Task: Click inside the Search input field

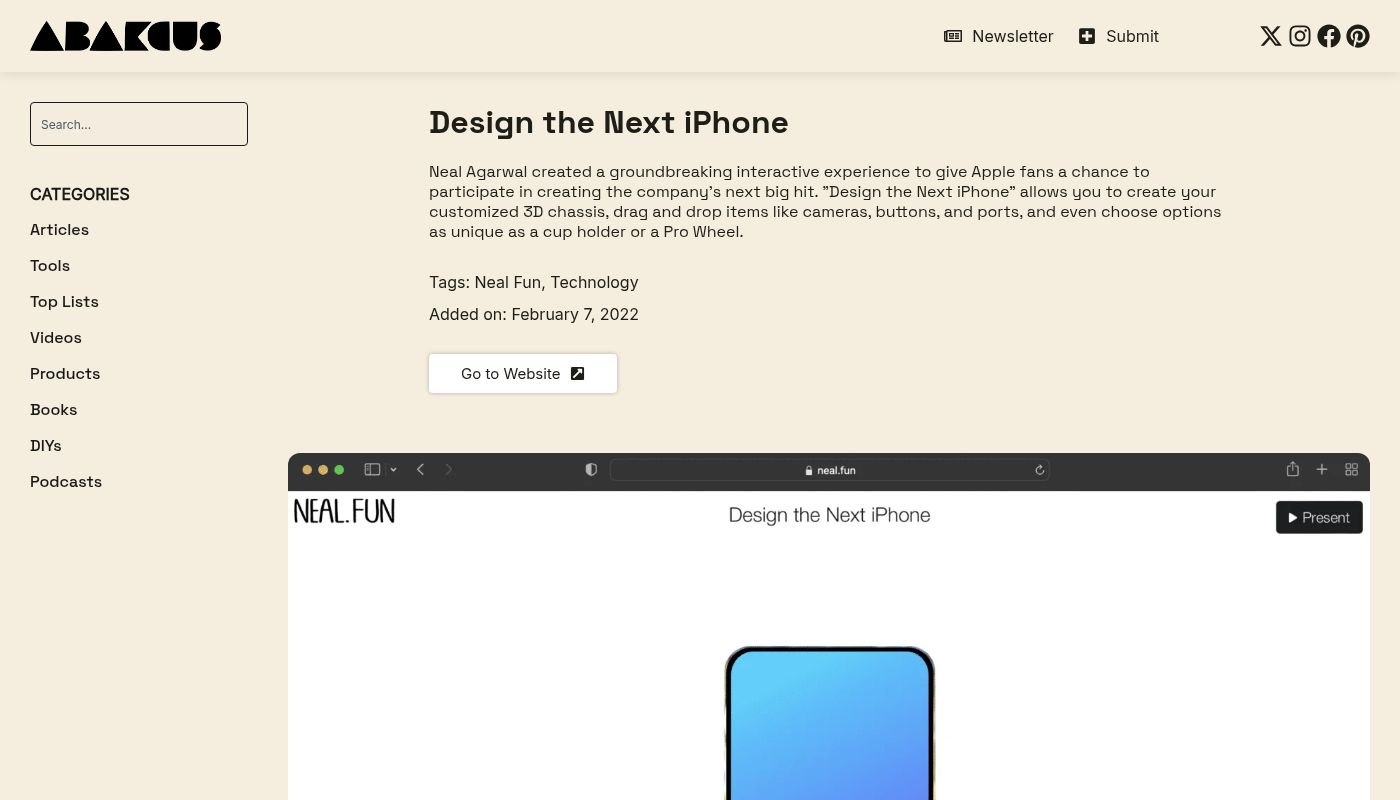Action: point(139,124)
